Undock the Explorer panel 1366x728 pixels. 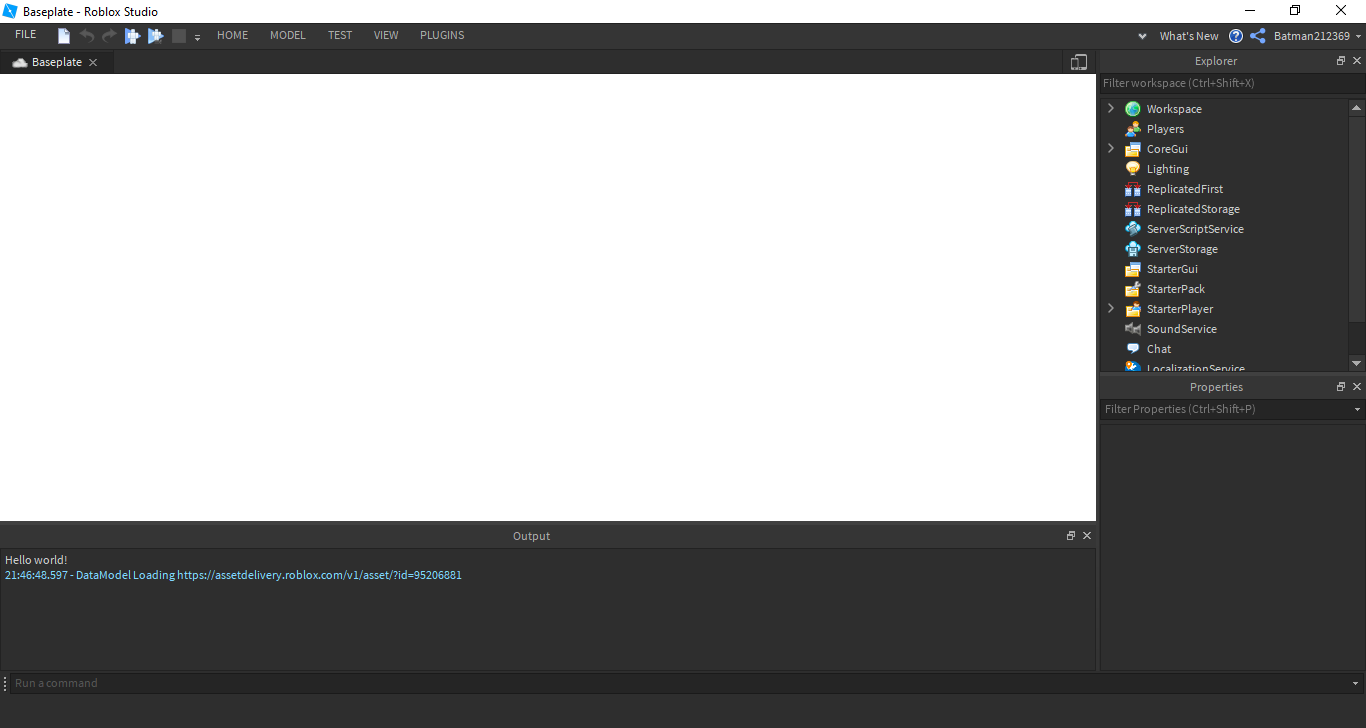pyautogui.click(x=1341, y=61)
